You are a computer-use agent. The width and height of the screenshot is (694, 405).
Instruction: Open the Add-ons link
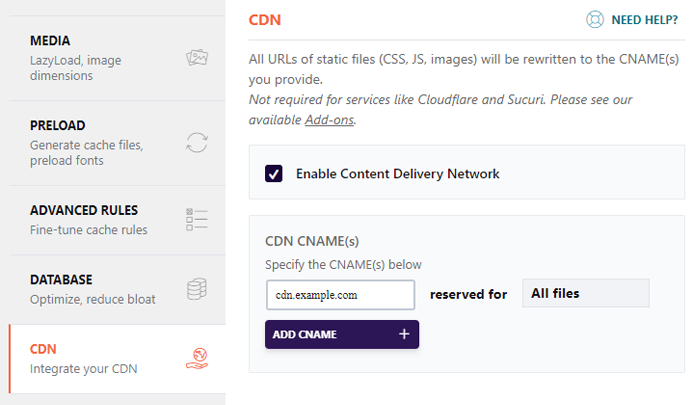pos(329,120)
